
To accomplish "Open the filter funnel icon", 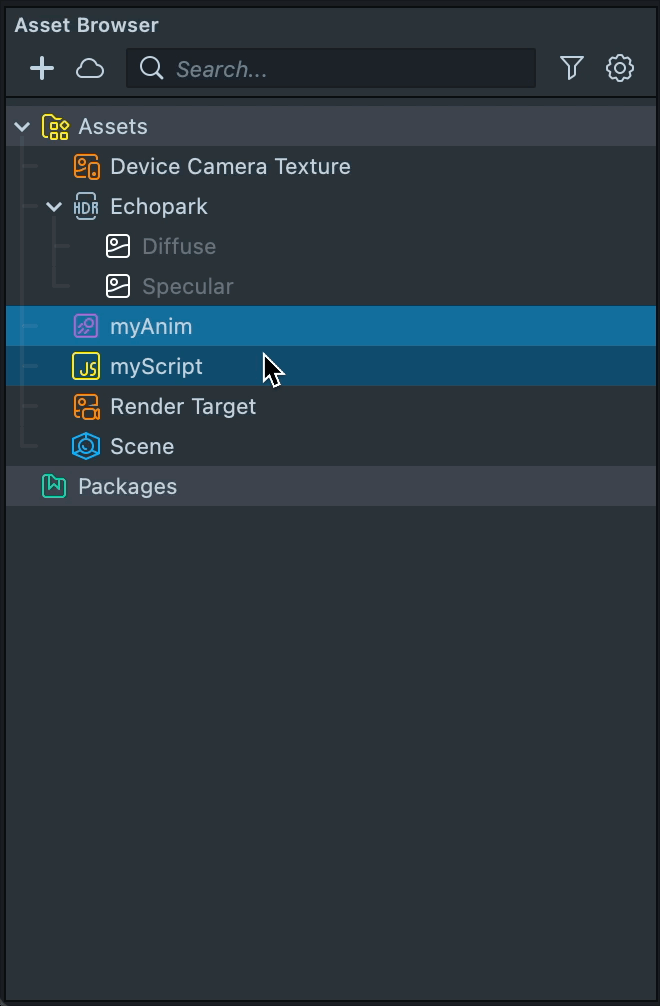I will click(x=572, y=68).
